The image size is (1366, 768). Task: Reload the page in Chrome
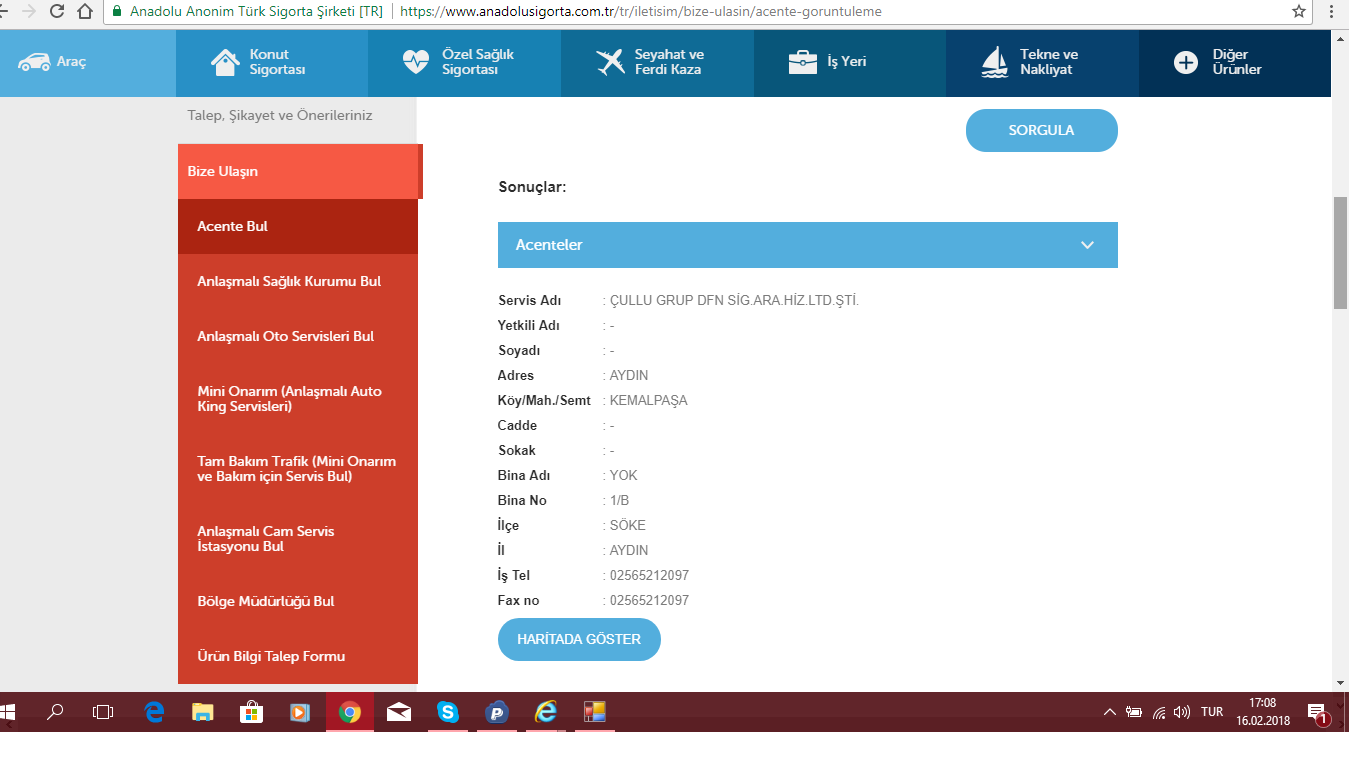pyautogui.click(x=57, y=12)
